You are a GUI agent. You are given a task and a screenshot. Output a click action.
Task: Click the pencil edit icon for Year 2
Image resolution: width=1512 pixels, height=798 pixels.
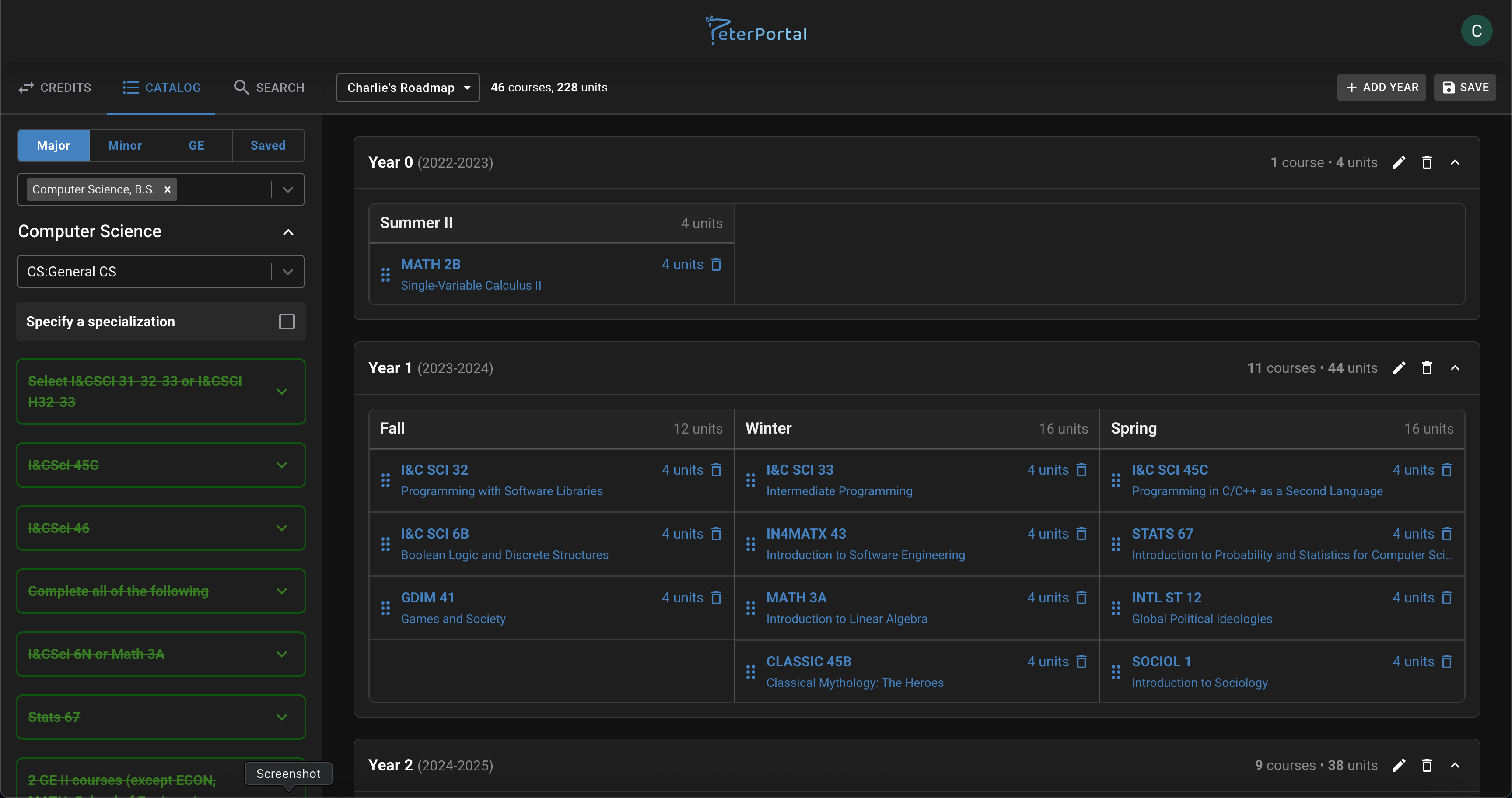[1399, 765]
